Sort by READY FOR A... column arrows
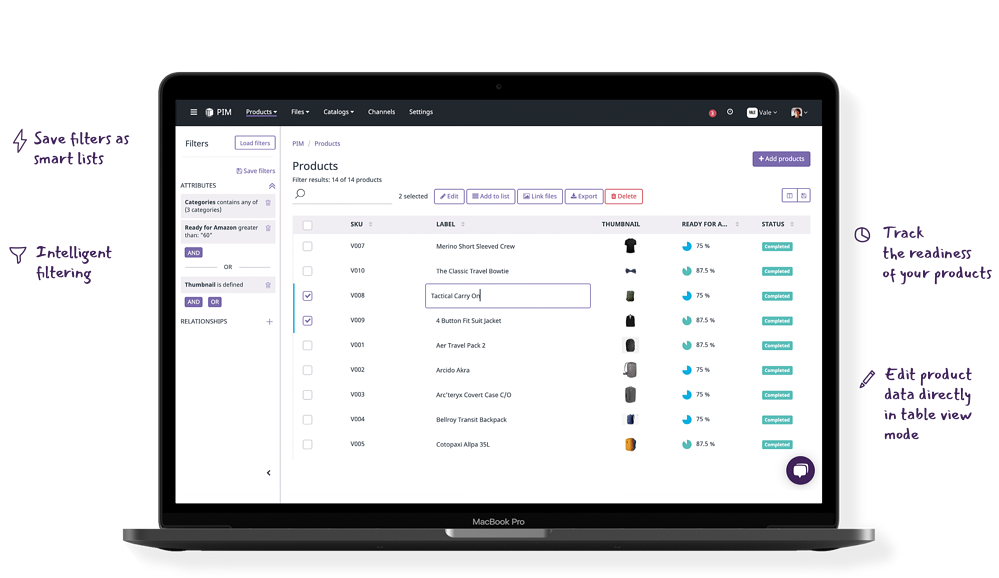This screenshot has height=578, width=999. [x=737, y=224]
